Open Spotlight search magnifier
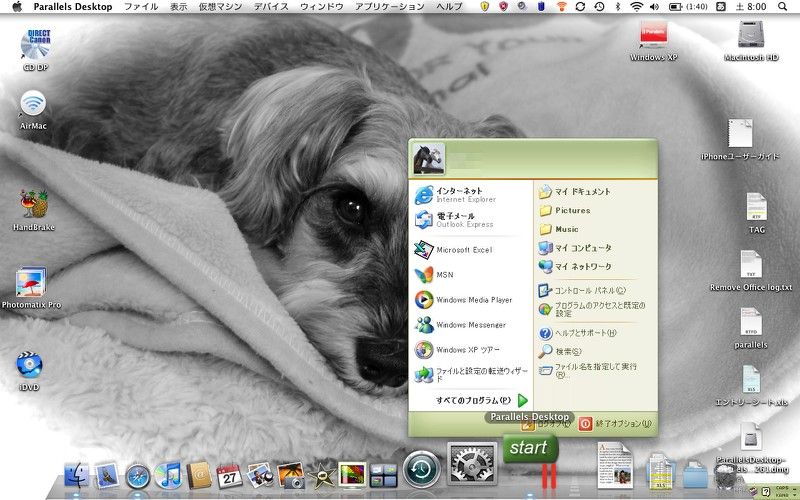This screenshot has height=500, width=800. click(783, 7)
